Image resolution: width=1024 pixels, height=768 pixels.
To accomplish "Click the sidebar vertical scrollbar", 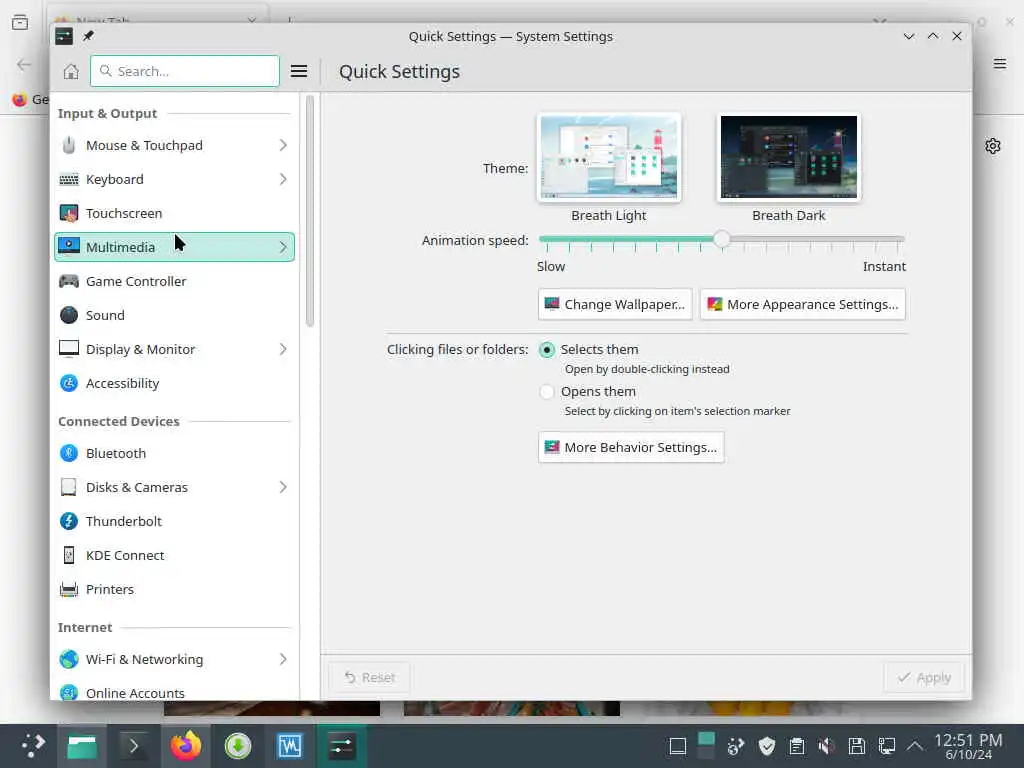I will (310, 210).
